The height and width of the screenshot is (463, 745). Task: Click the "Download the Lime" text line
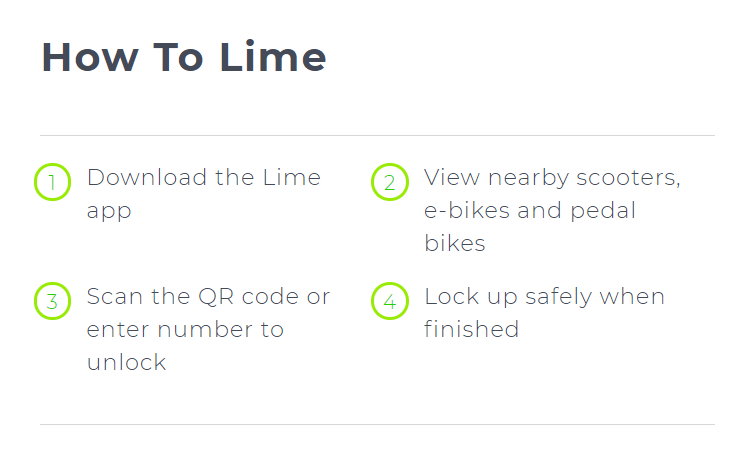coord(204,178)
